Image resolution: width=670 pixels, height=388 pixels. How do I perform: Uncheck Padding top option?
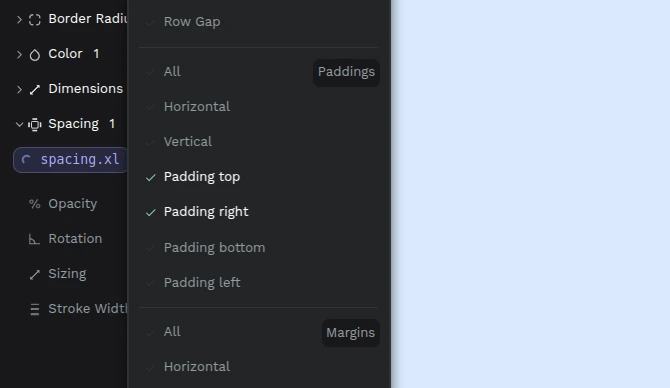tap(258, 177)
